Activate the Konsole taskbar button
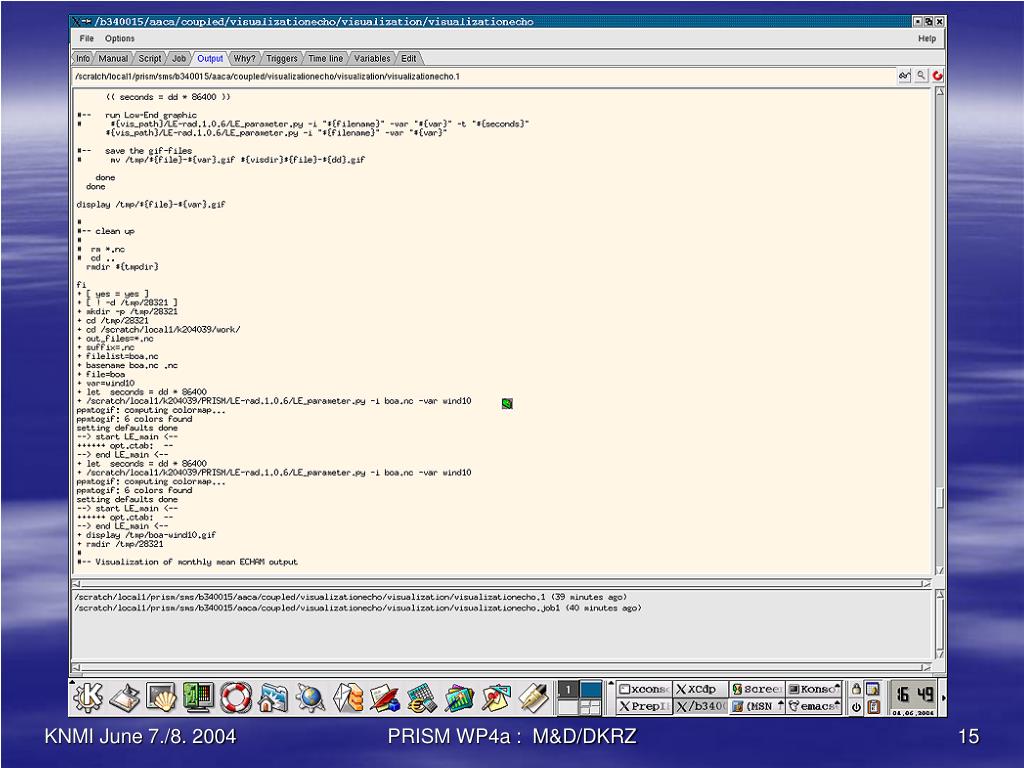The image size is (1024, 768). click(x=813, y=689)
